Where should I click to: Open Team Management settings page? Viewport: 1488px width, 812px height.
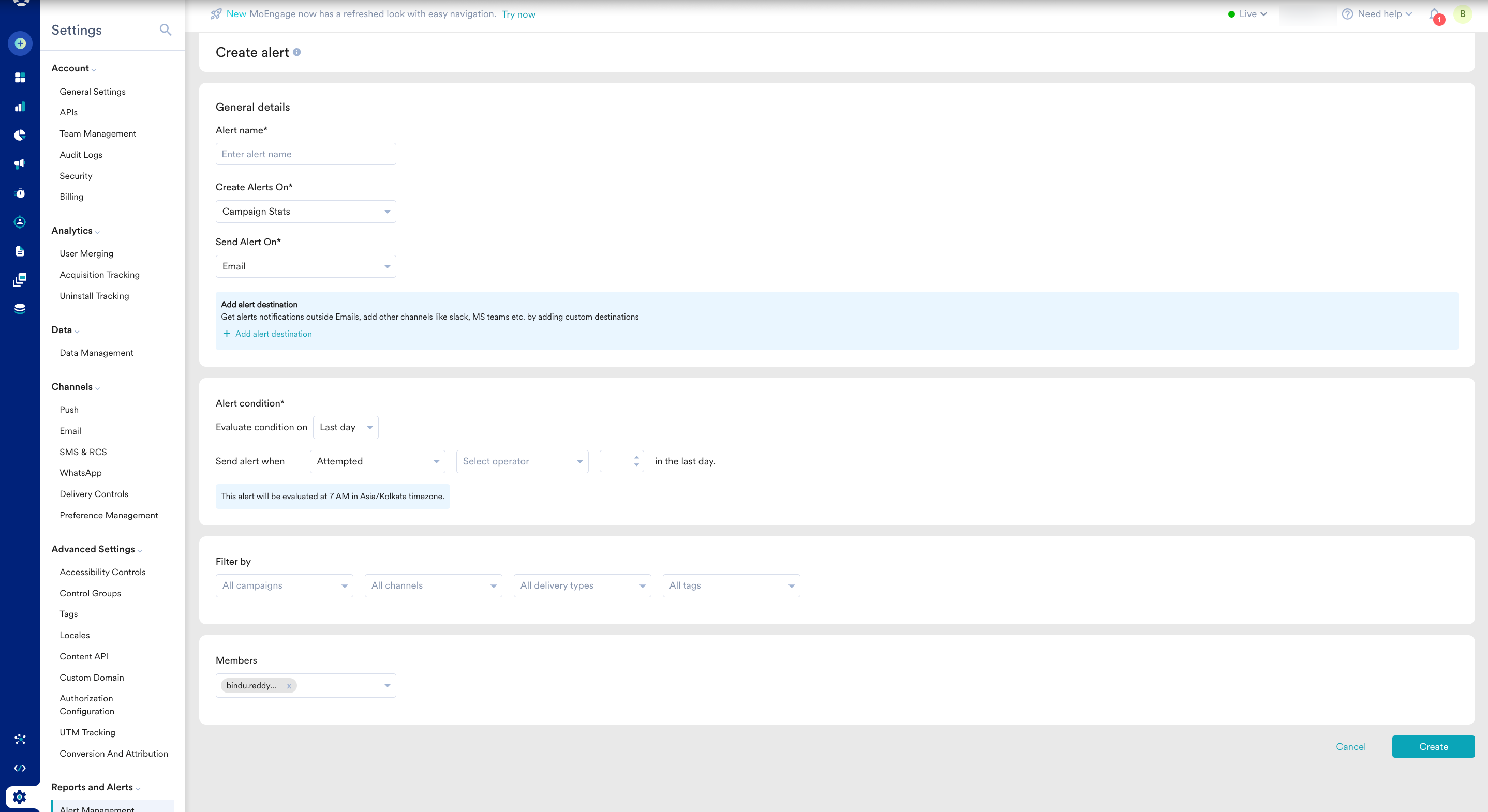[x=98, y=133]
